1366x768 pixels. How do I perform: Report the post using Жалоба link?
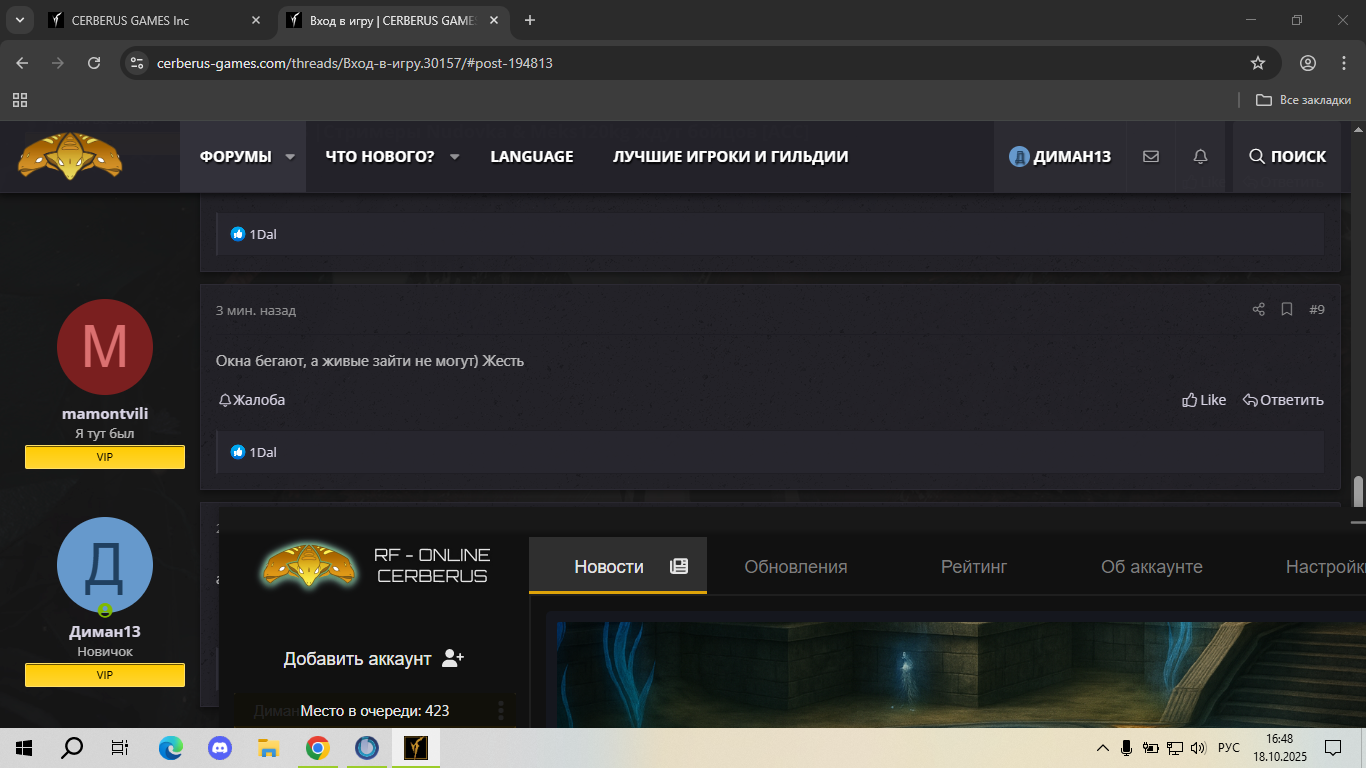pos(252,400)
